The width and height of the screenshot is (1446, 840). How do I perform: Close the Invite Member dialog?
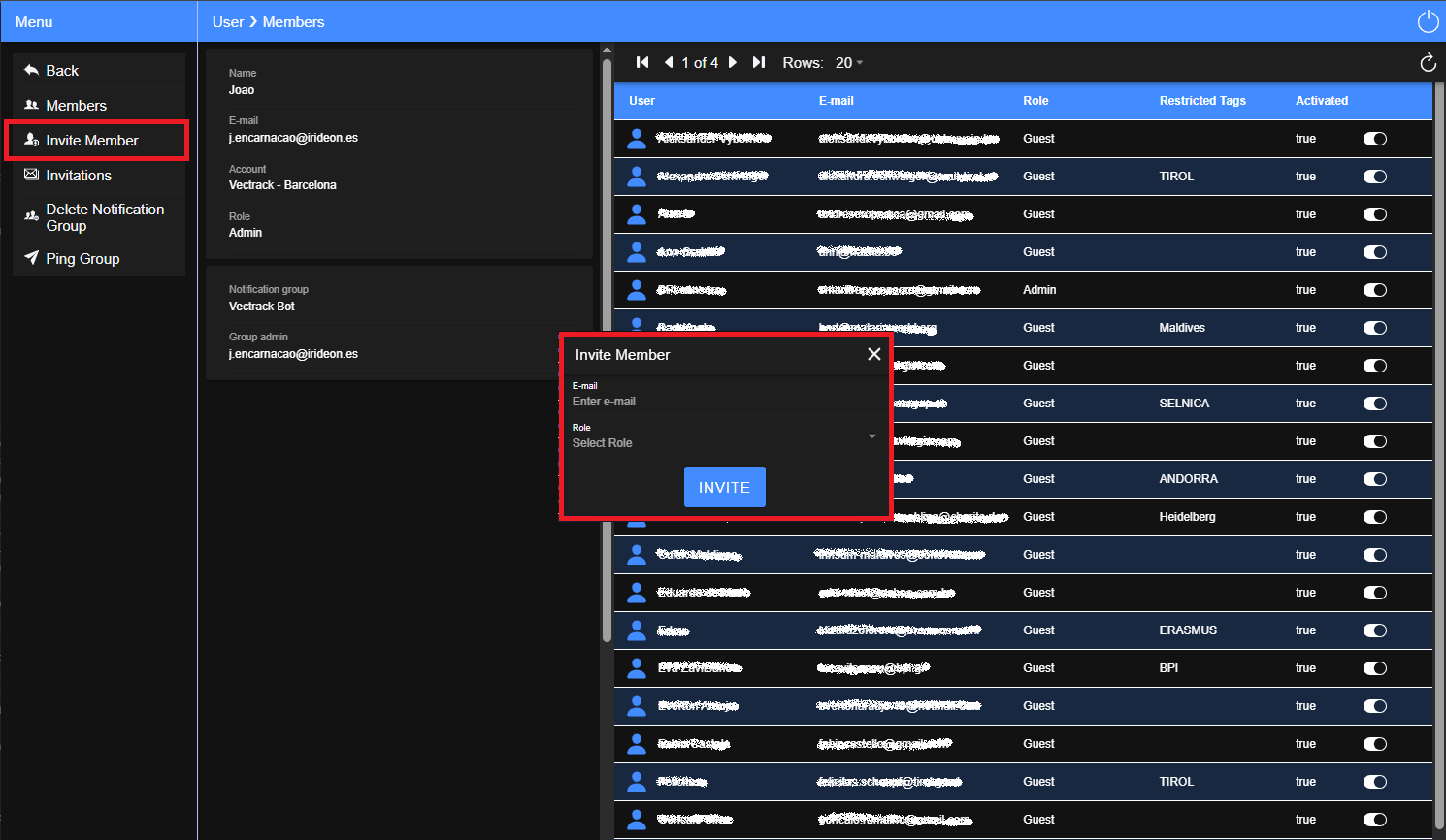[874, 354]
